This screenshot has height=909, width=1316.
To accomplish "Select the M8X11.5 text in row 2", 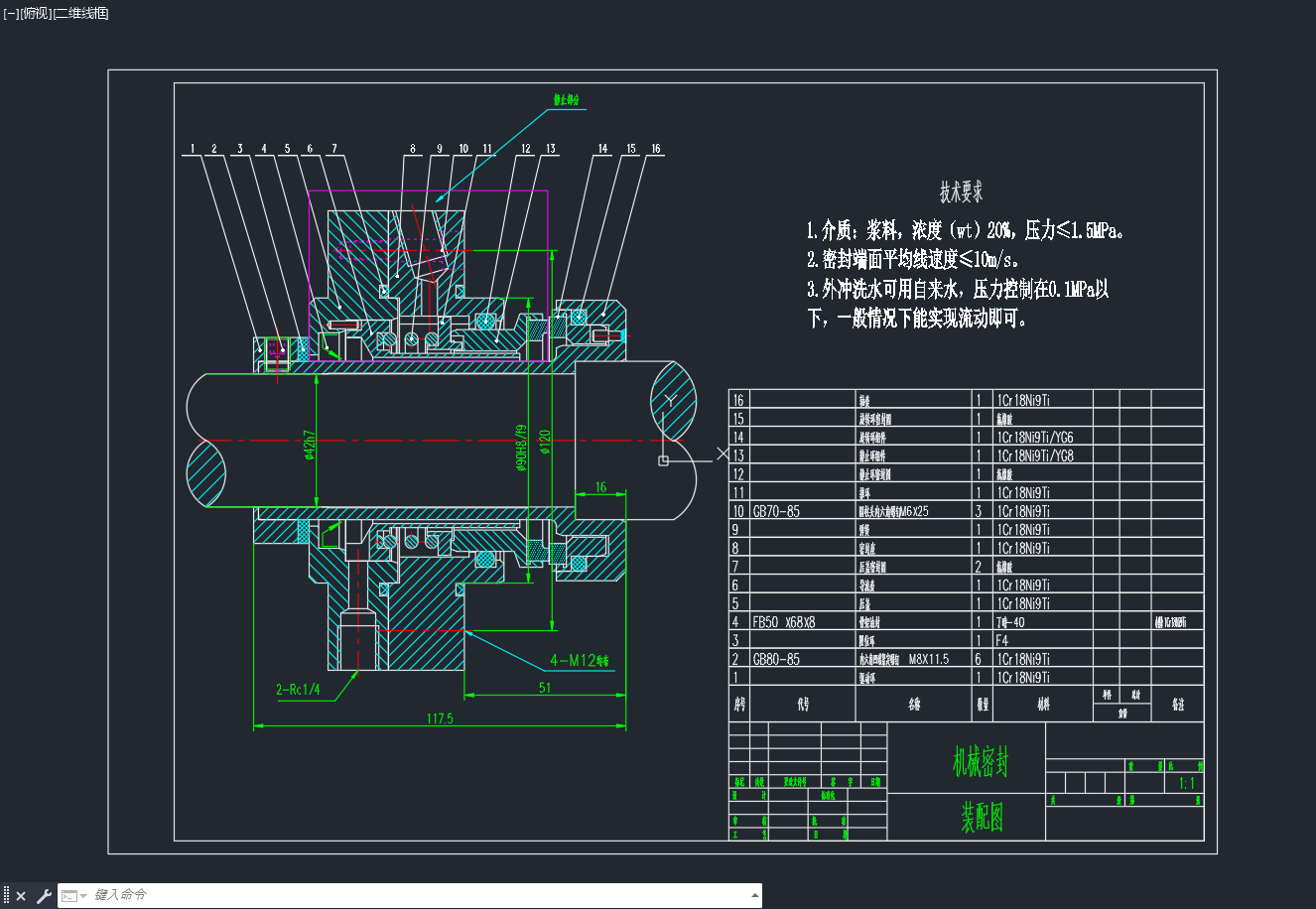I will click(x=929, y=660).
